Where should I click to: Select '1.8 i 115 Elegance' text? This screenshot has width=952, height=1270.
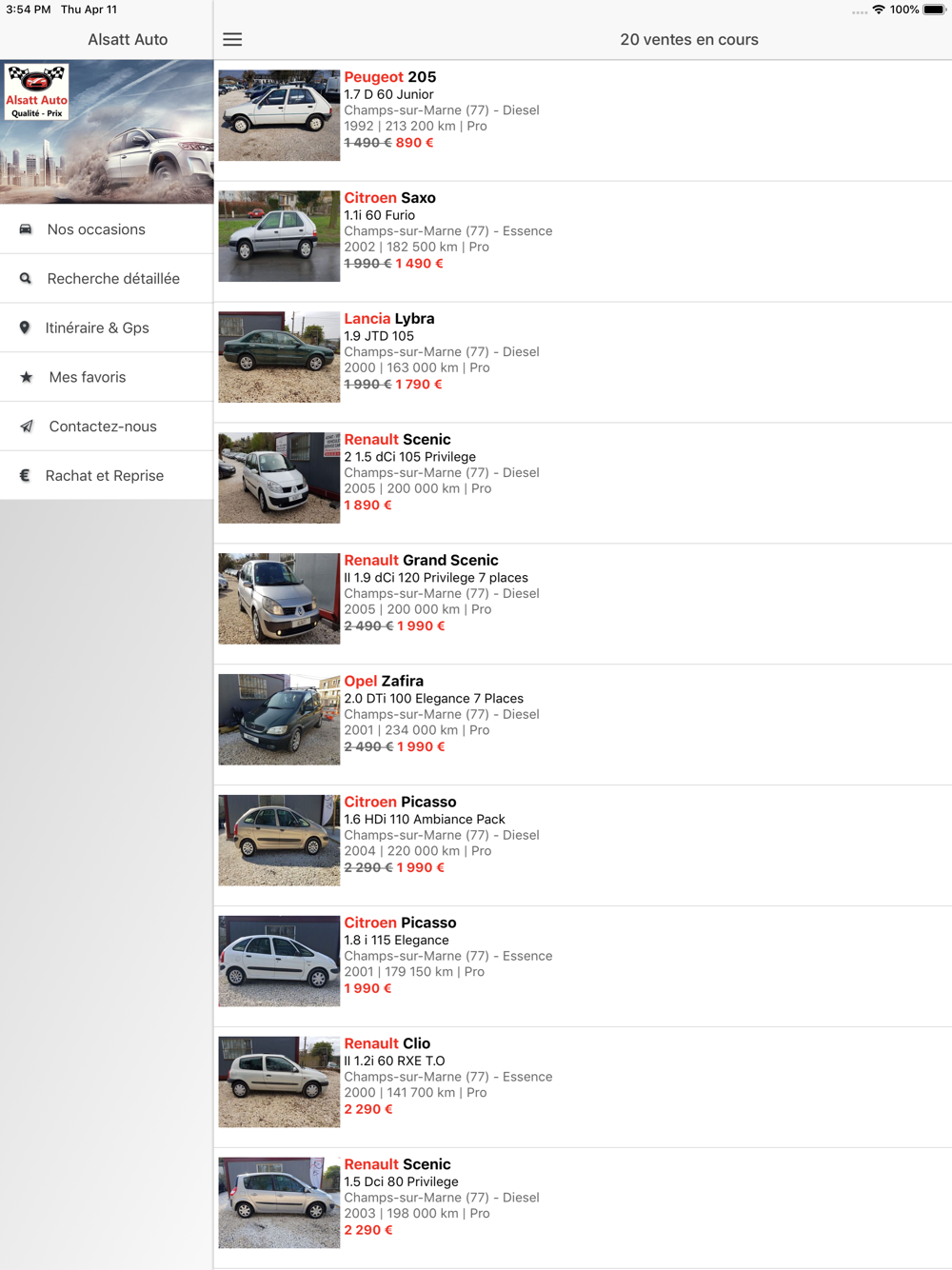click(396, 941)
